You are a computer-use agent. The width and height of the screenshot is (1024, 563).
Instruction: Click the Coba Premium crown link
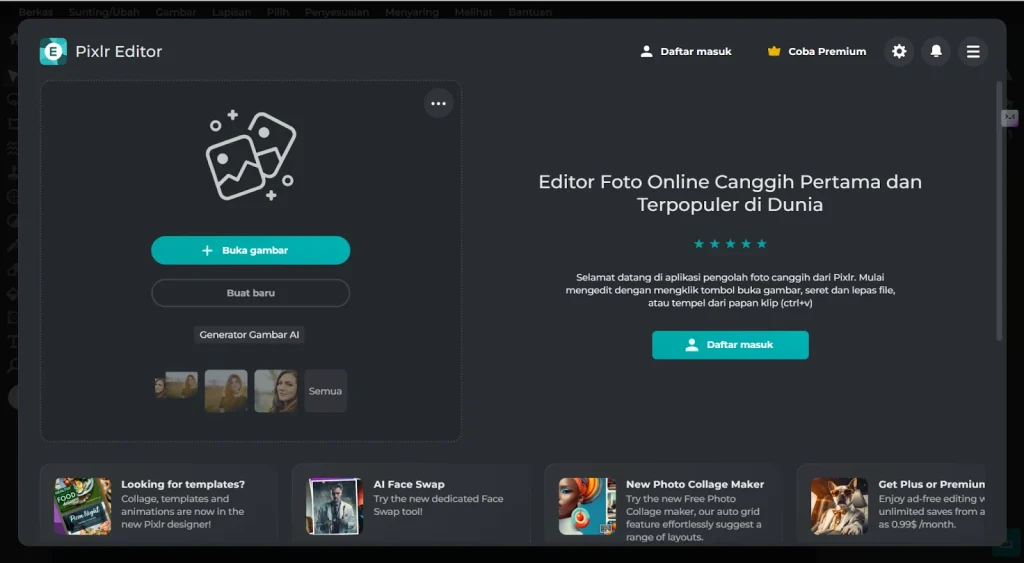point(817,52)
